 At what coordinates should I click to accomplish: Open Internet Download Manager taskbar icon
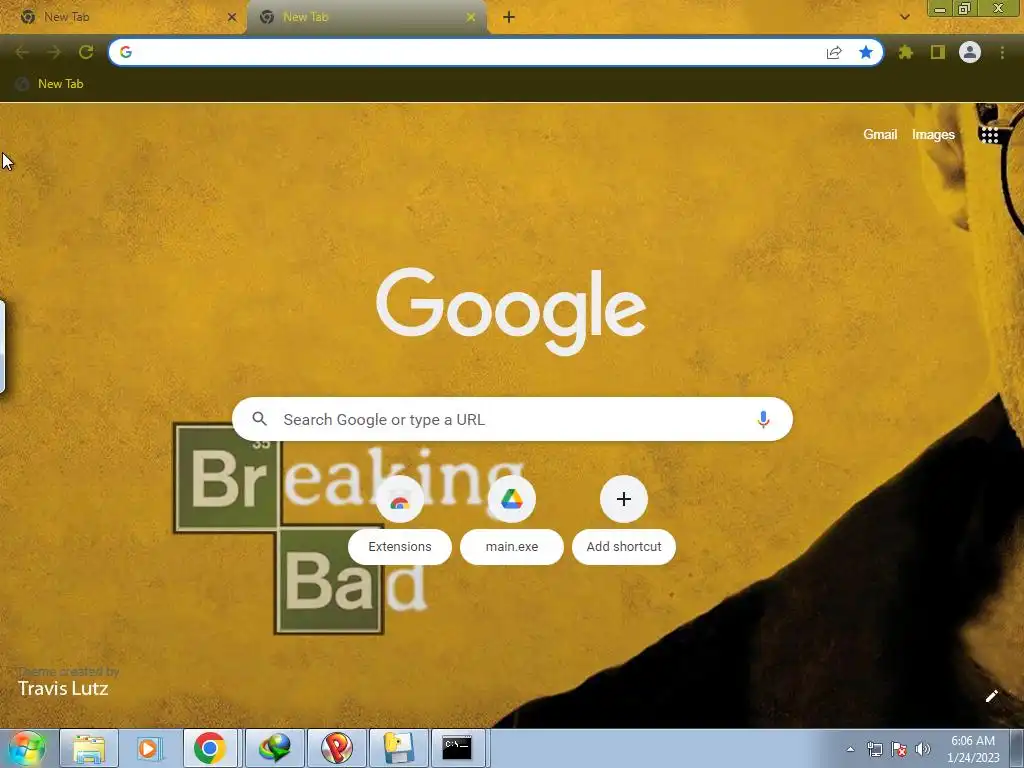pos(274,748)
